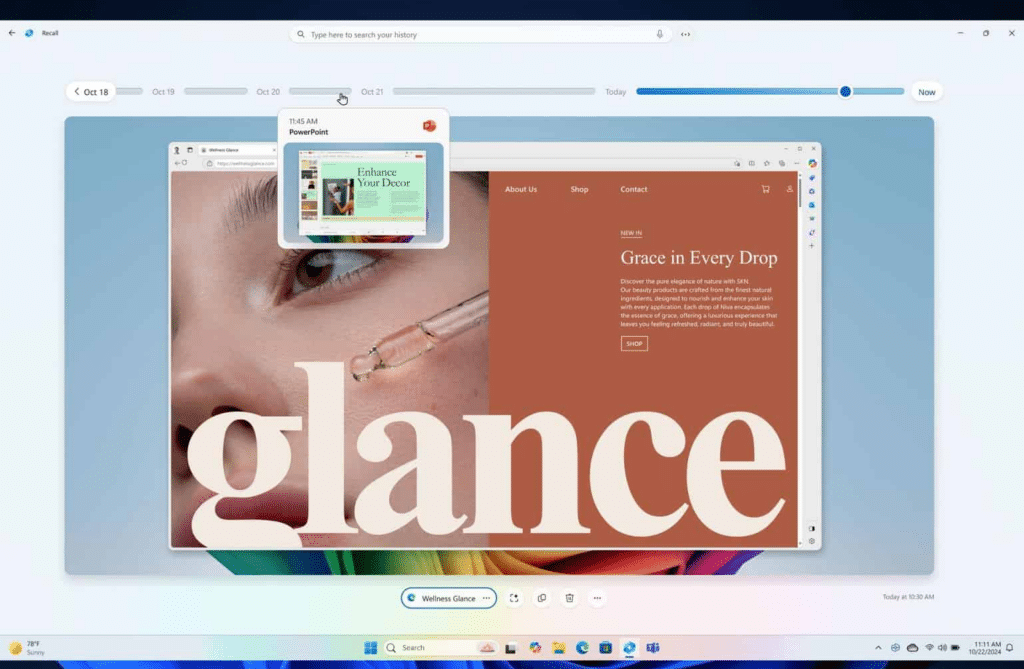
Task: Click the screen capture icon below snapshot
Action: pyautogui.click(x=514, y=598)
